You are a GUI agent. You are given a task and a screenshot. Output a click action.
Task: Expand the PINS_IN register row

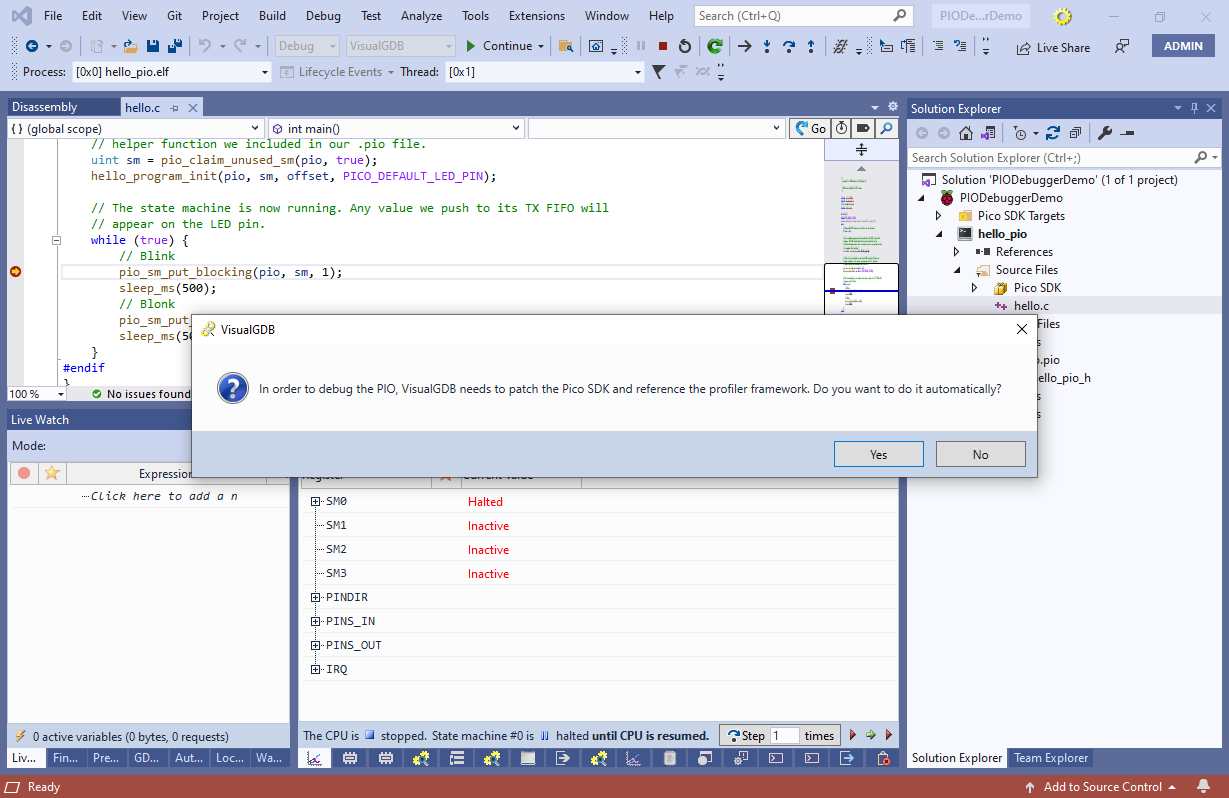point(316,621)
